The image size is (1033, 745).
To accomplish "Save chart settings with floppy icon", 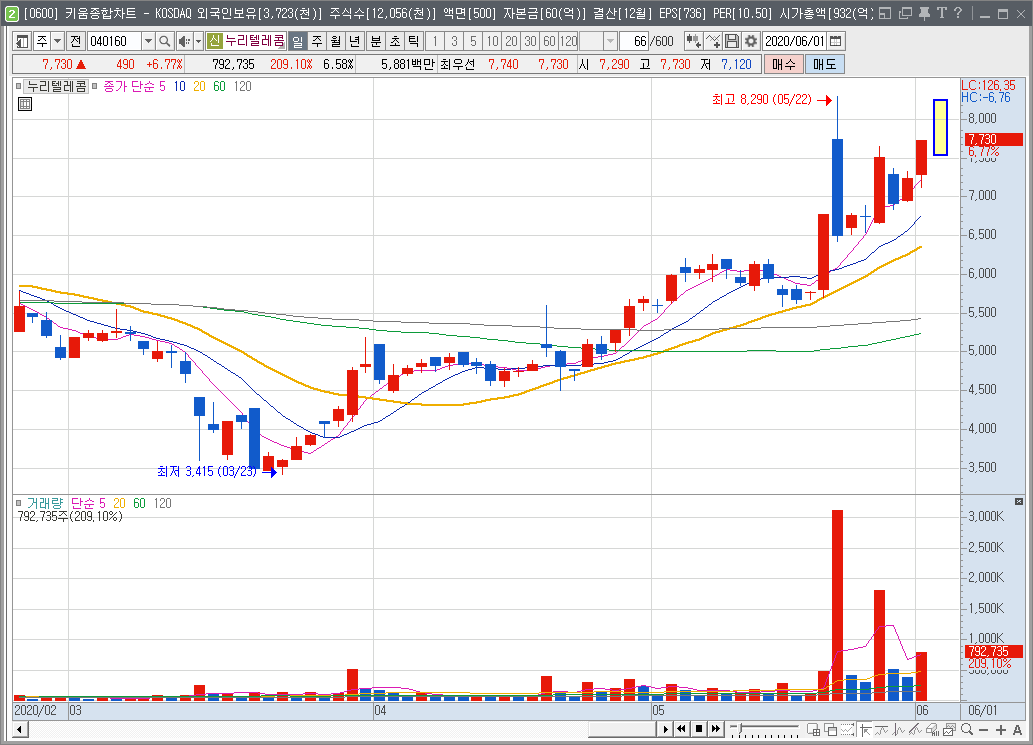I will click(731, 41).
